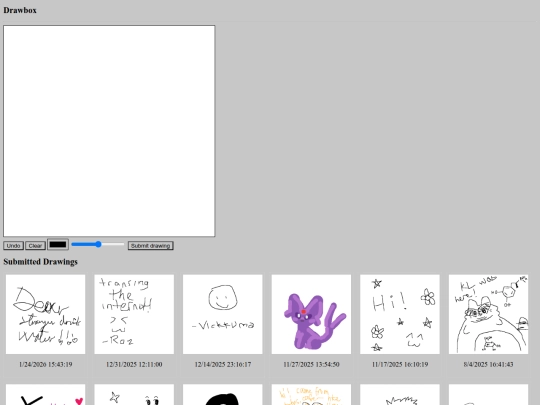Open the black brush color picker
The image size is (540, 405).
pyautogui.click(x=58, y=245)
